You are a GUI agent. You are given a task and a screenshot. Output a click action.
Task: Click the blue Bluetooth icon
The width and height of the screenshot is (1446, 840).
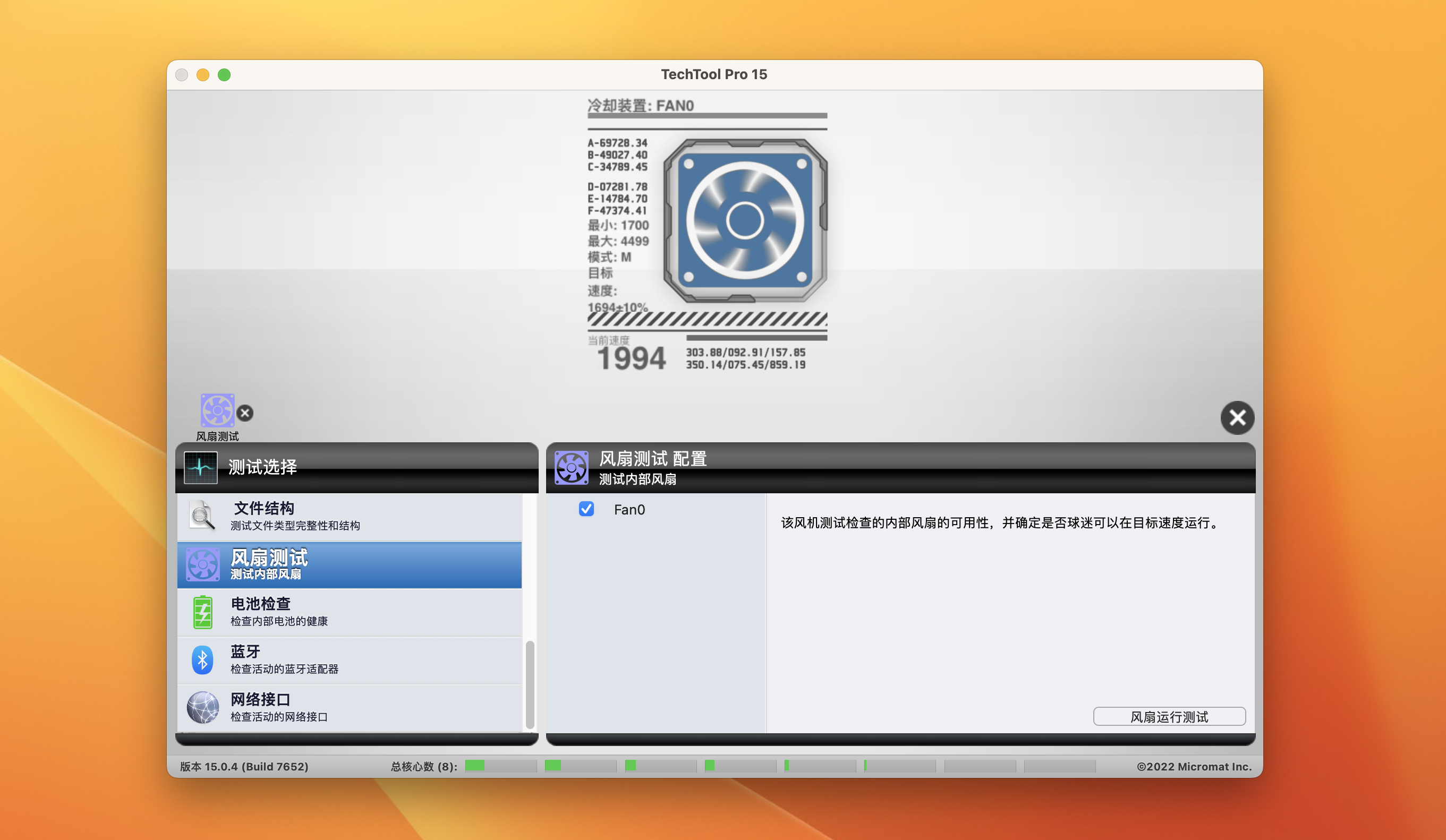point(202,660)
